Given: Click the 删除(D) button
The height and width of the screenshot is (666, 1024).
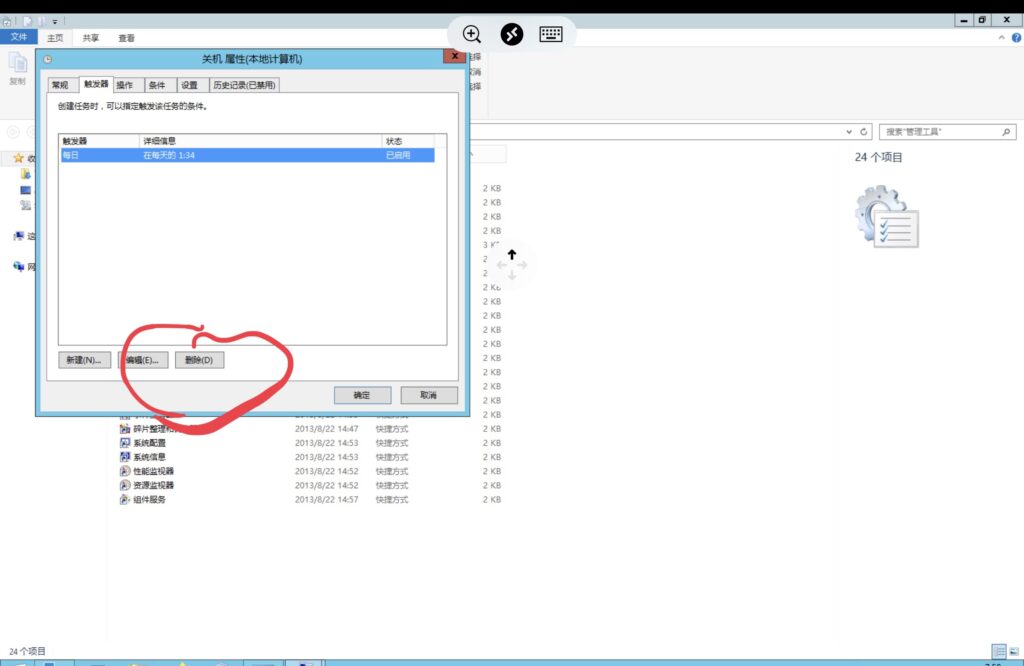Looking at the screenshot, I should [x=199, y=360].
